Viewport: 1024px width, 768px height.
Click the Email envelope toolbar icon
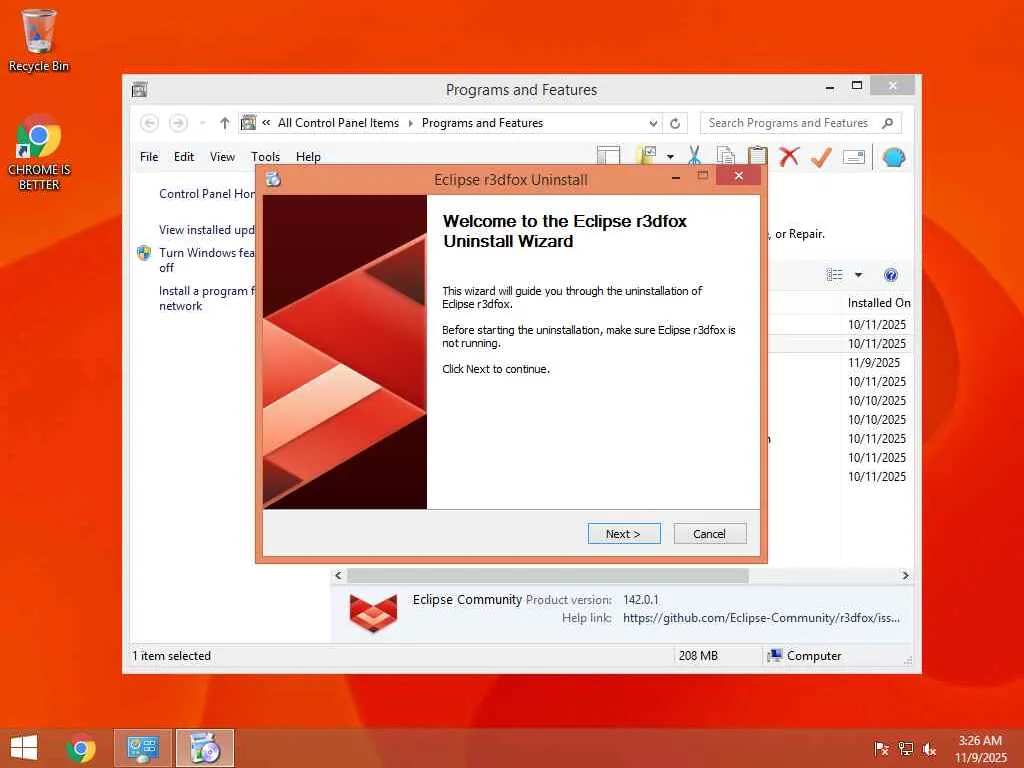pyautogui.click(x=854, y=157)
